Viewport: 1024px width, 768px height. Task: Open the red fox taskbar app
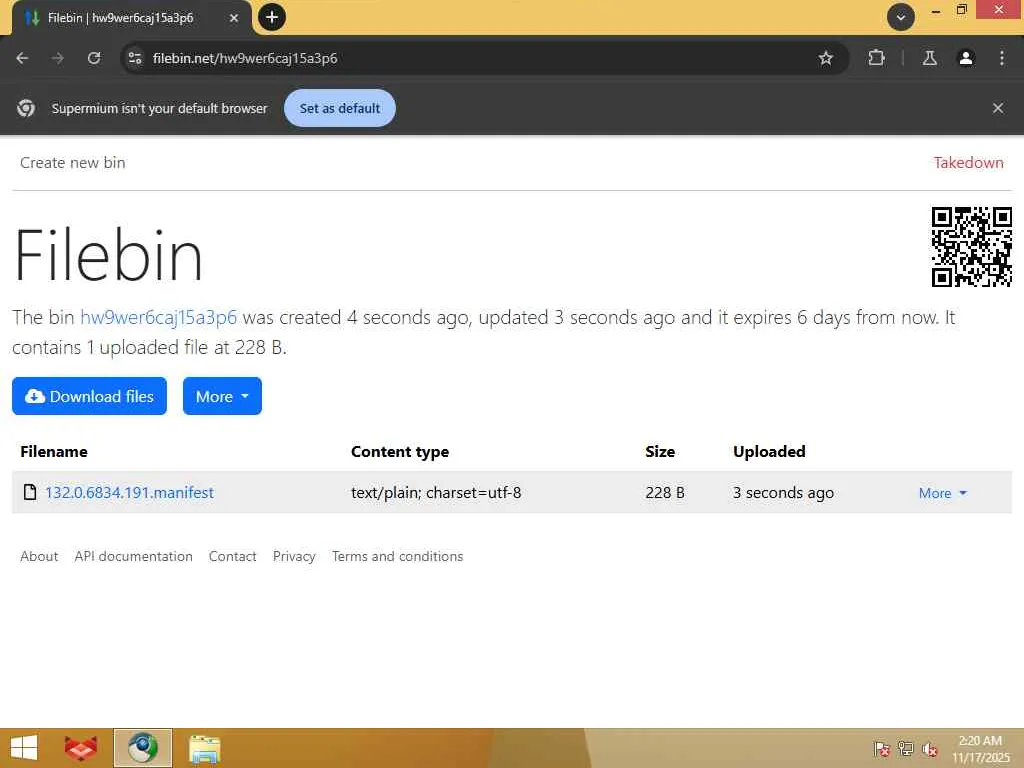[x=81, y=748]
